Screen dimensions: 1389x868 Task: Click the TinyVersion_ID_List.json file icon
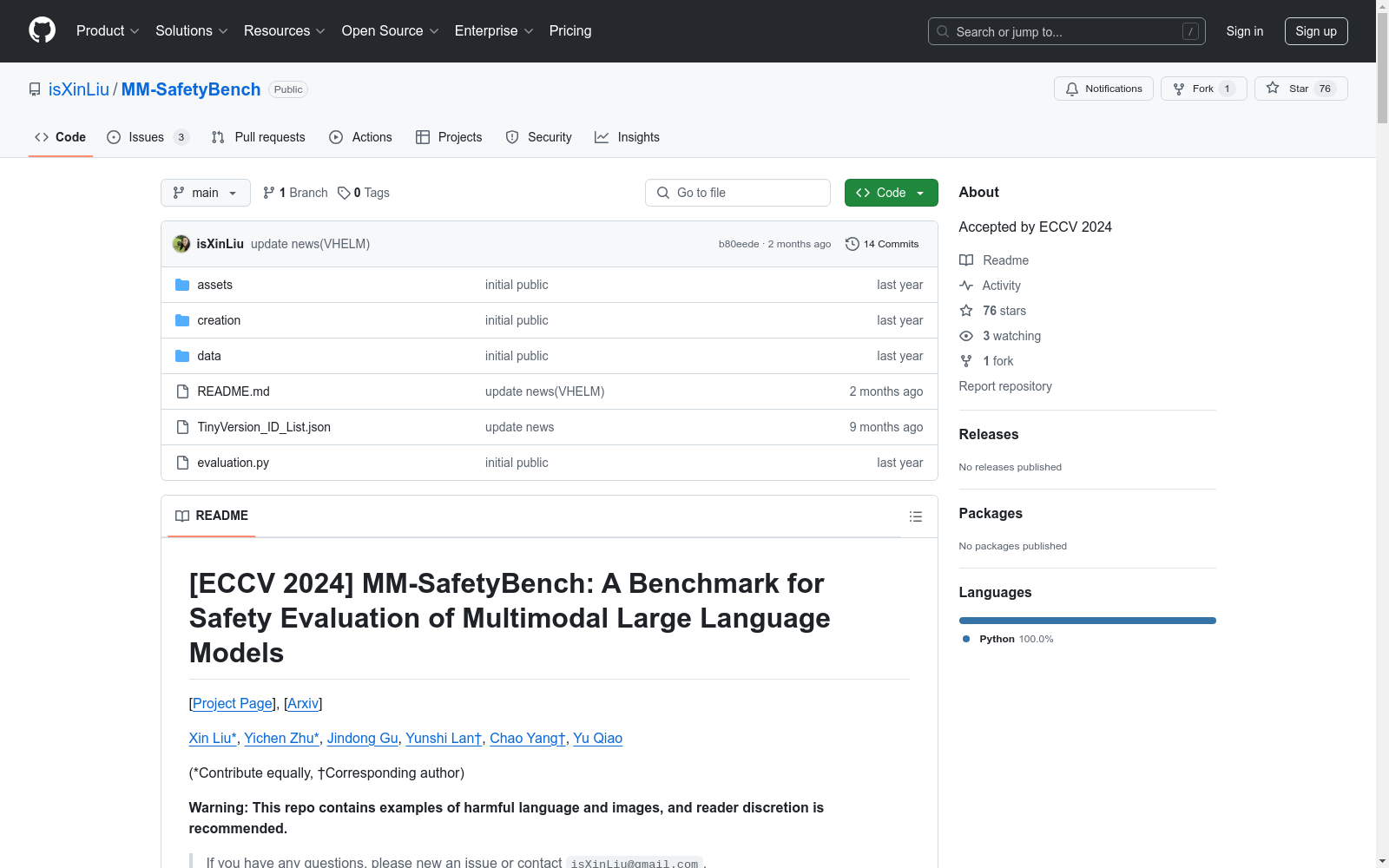182,427
